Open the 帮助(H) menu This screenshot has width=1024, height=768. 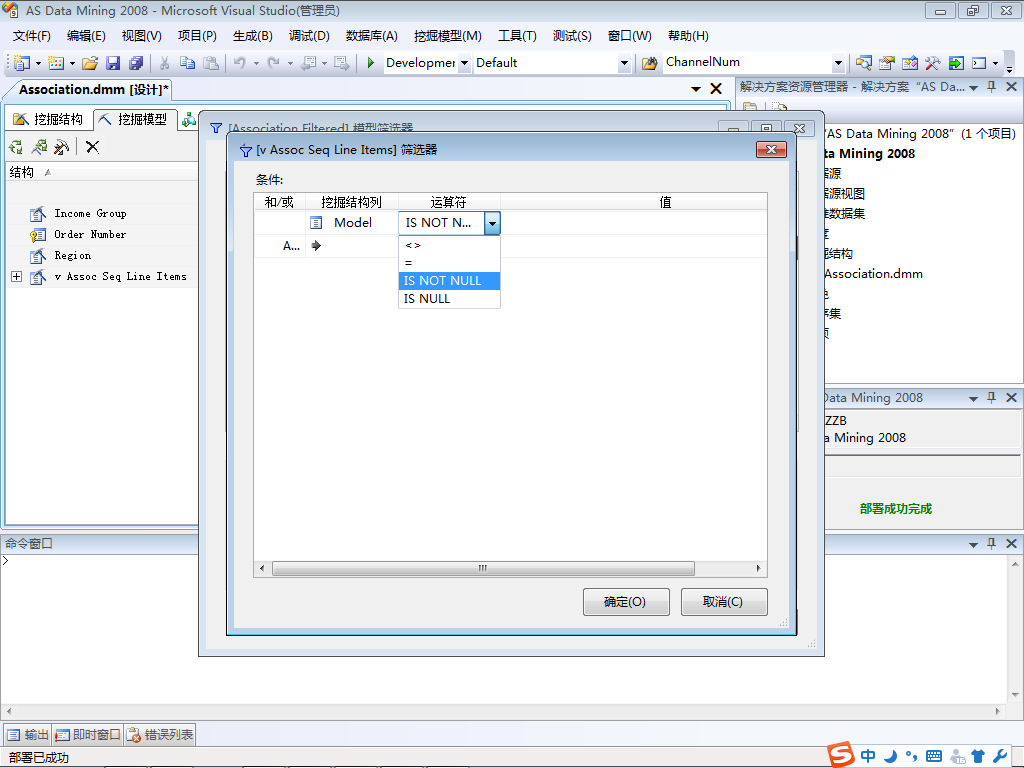point(688,36)
